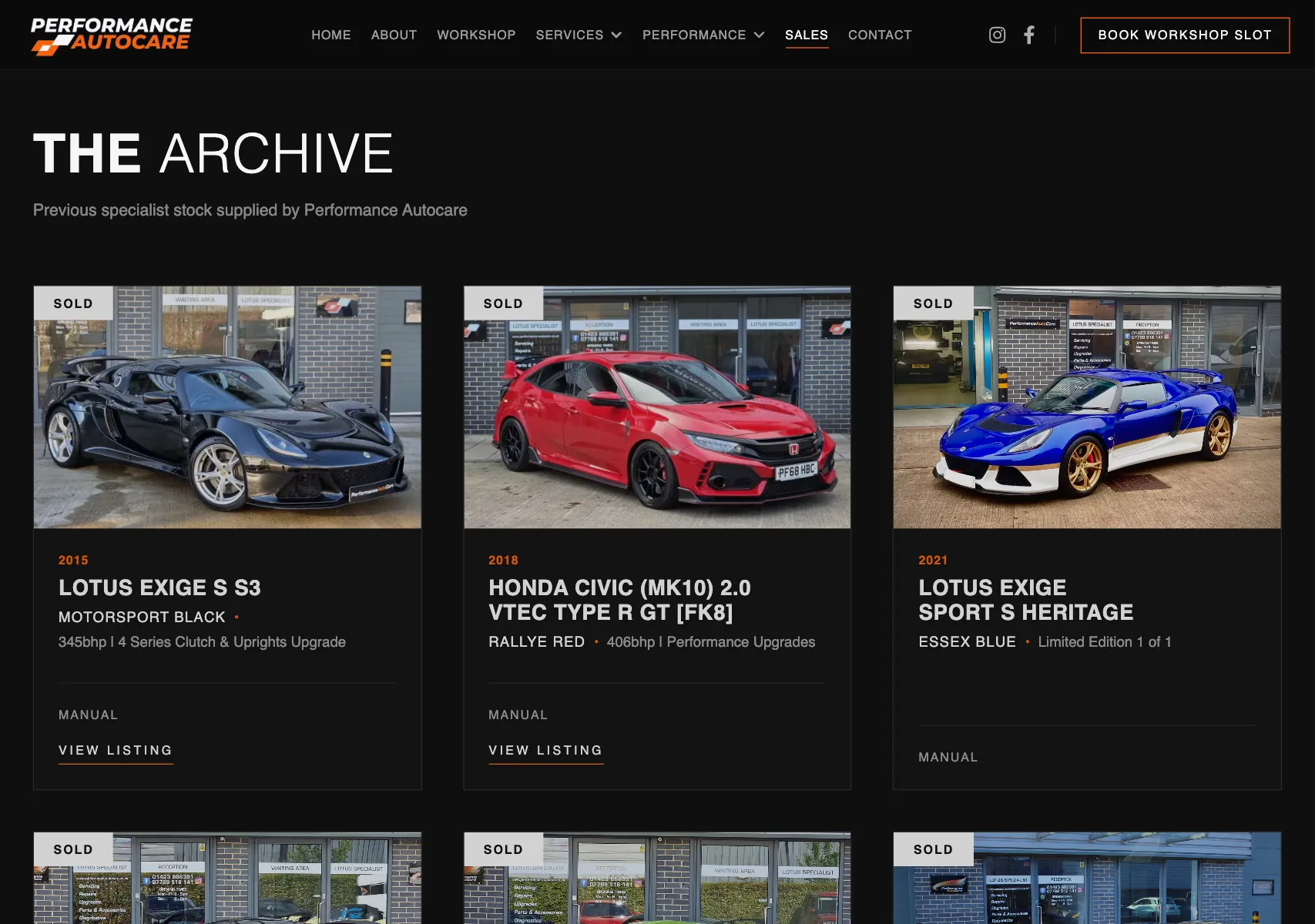Expand the Performance dropdown chevron
The image size is (1315, 924).
[759, 35]
